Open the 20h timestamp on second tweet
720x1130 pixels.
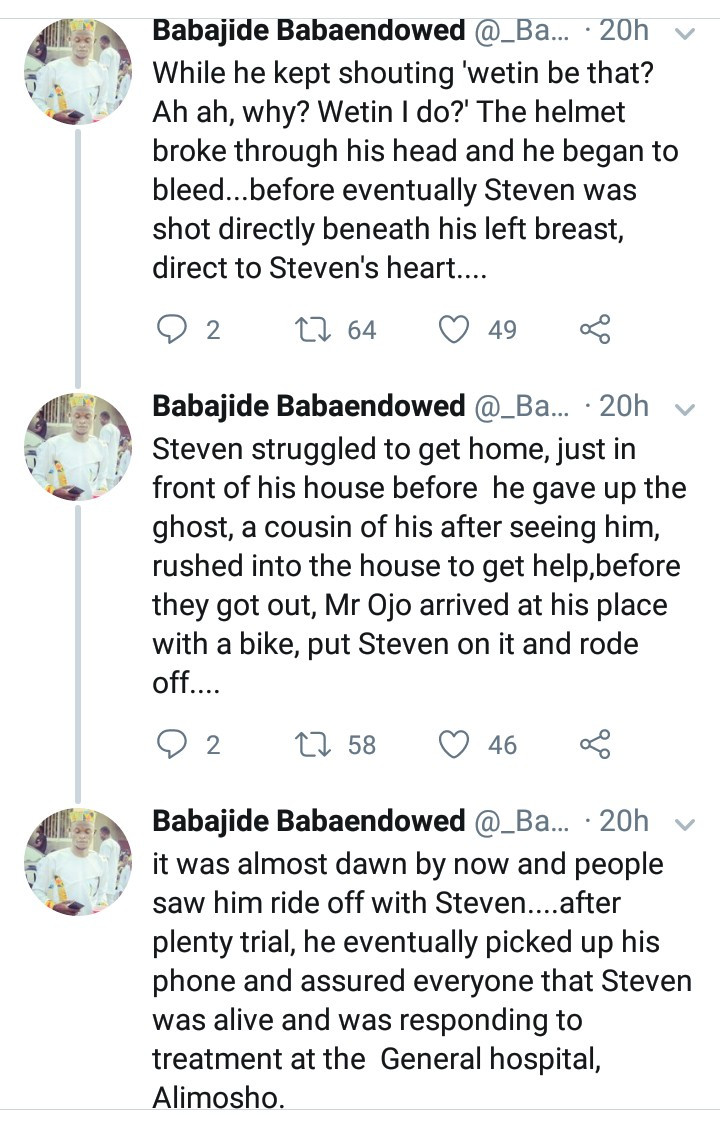[x=624, y=406]
